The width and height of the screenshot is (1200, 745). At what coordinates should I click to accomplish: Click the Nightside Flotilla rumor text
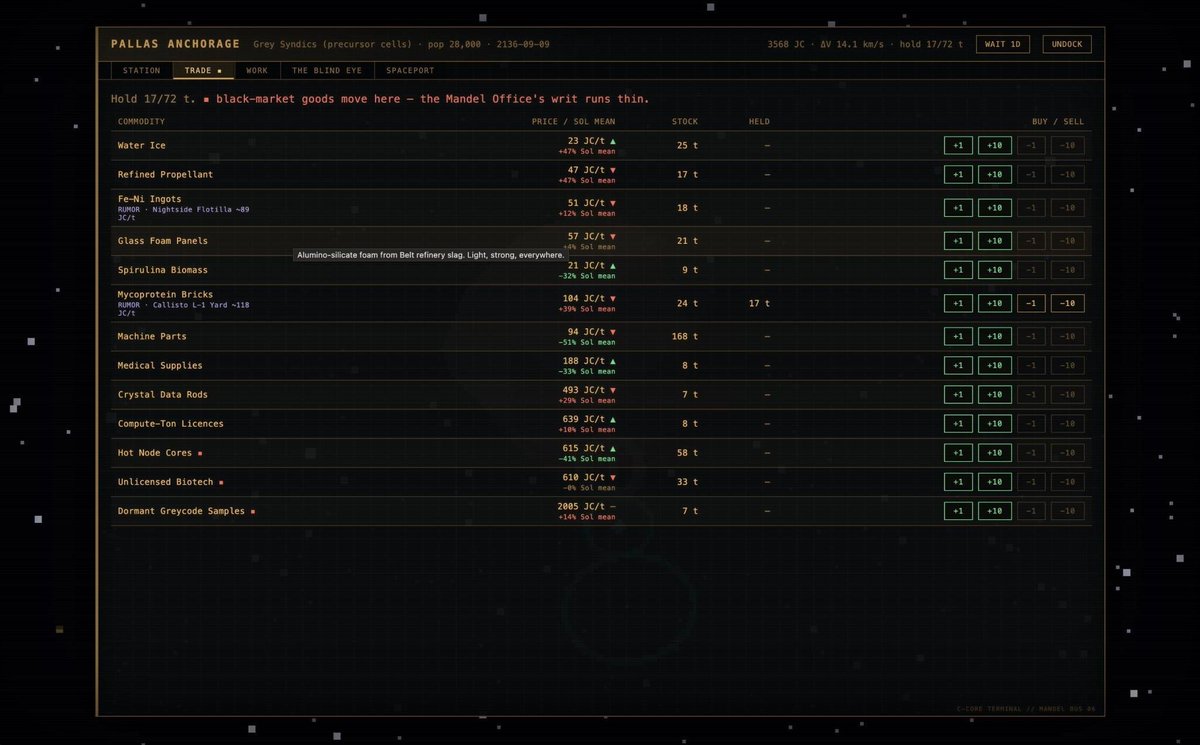tap(183, 213)
